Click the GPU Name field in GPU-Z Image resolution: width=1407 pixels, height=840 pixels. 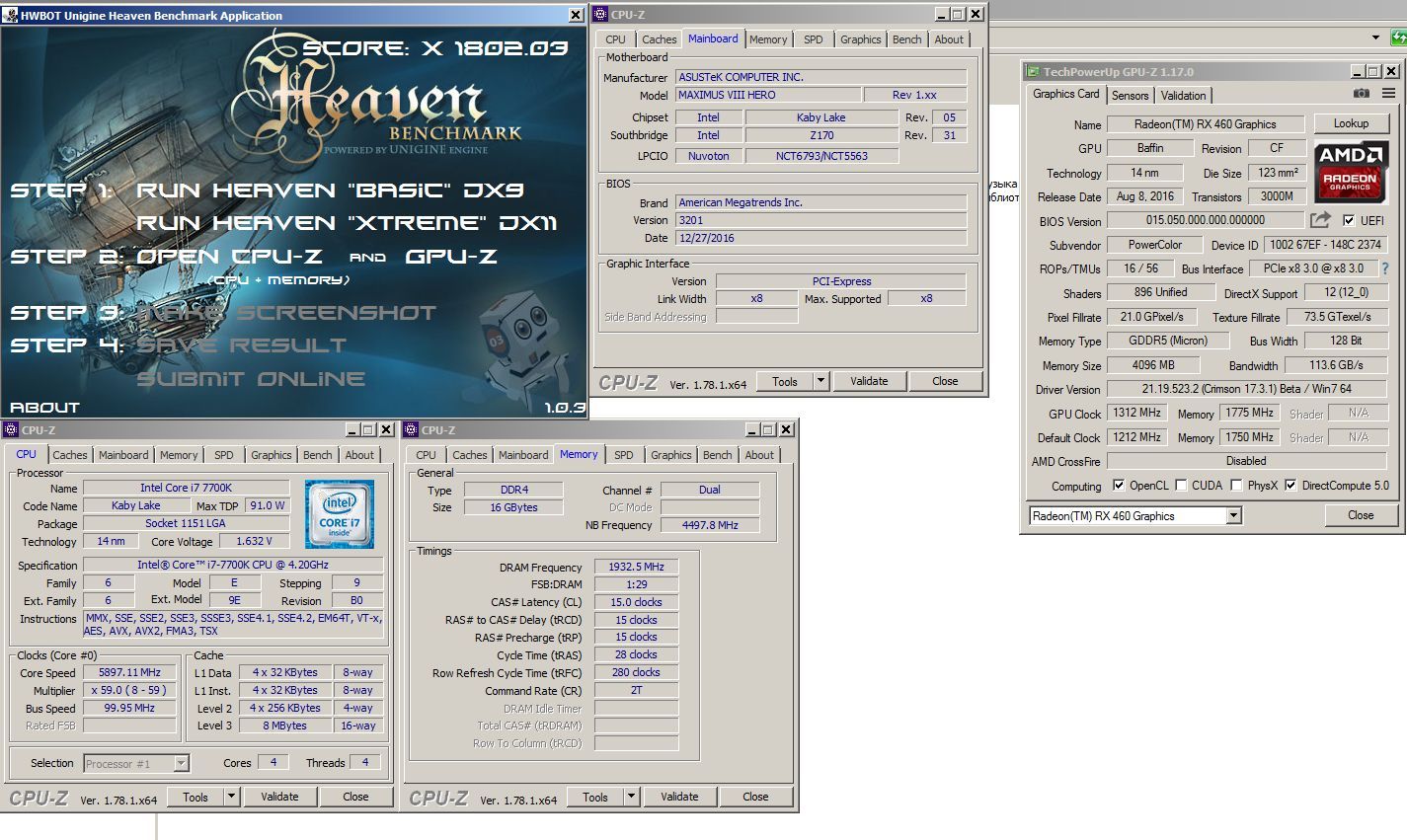pos(1205,124)
